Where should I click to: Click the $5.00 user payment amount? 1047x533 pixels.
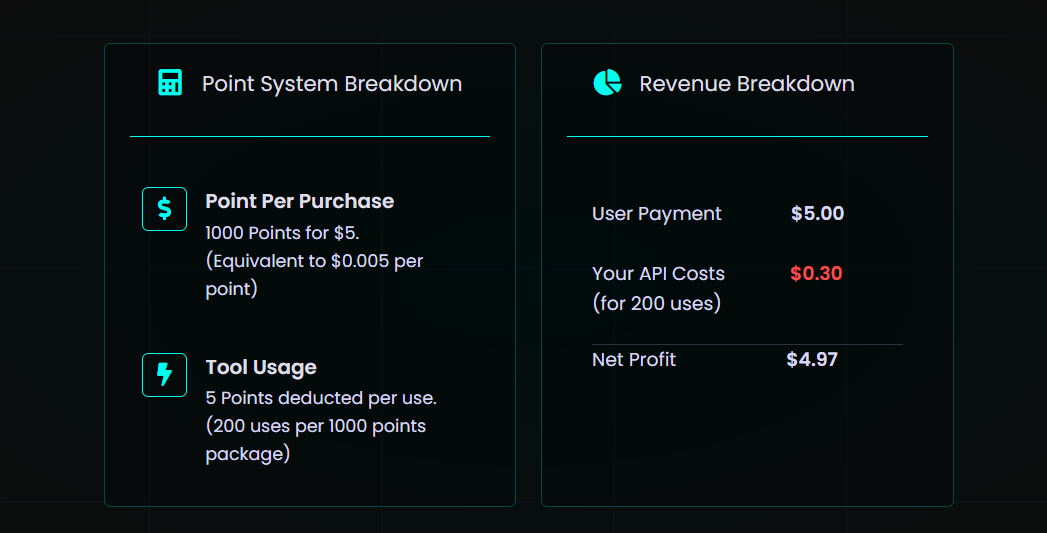[817, 214]
